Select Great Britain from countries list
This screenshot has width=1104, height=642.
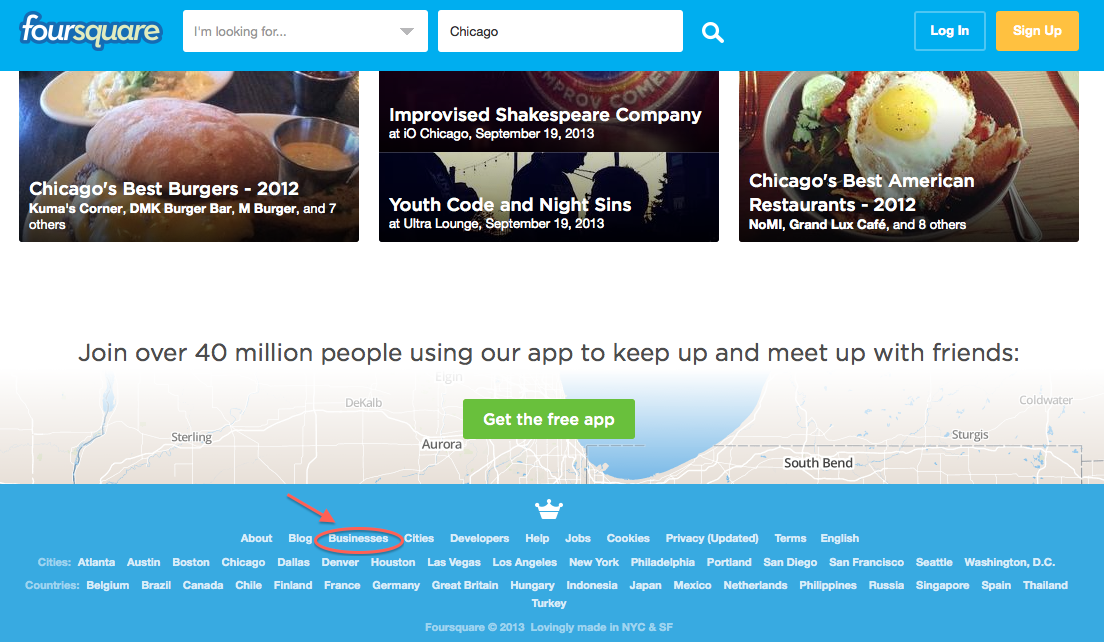pyautogui.click(x=465, y=586)
